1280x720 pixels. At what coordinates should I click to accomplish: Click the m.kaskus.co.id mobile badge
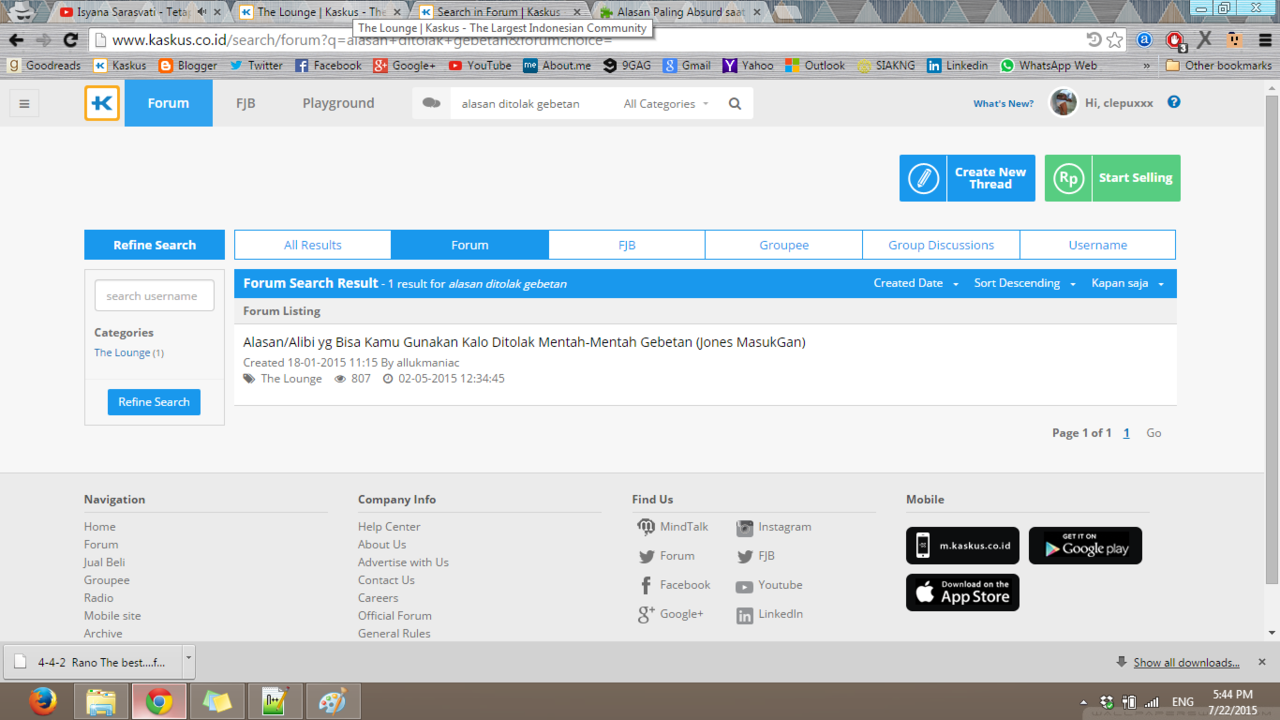point(962,546)
